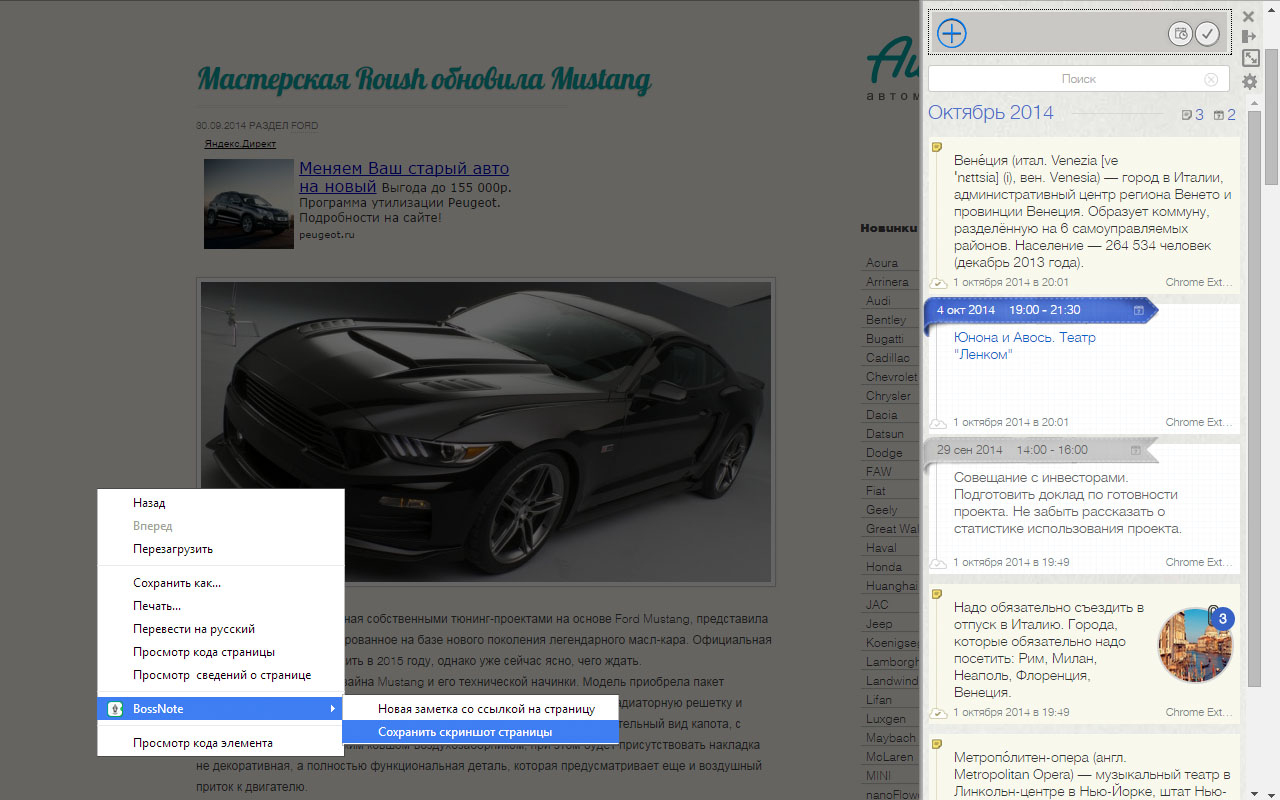Screen dimensions: 1280x800
Task: Click the checkmark circle icon
Action: click(x=1207, y=34)
